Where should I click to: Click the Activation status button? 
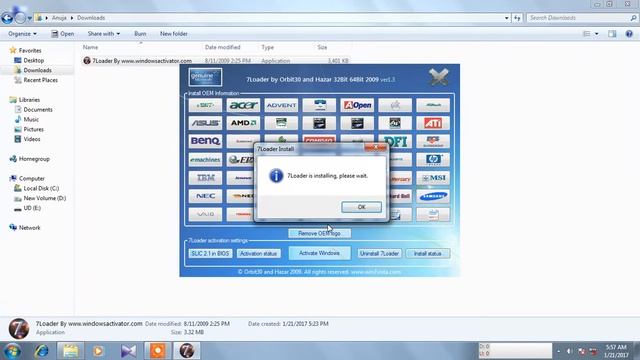click(x=258, y=253)
